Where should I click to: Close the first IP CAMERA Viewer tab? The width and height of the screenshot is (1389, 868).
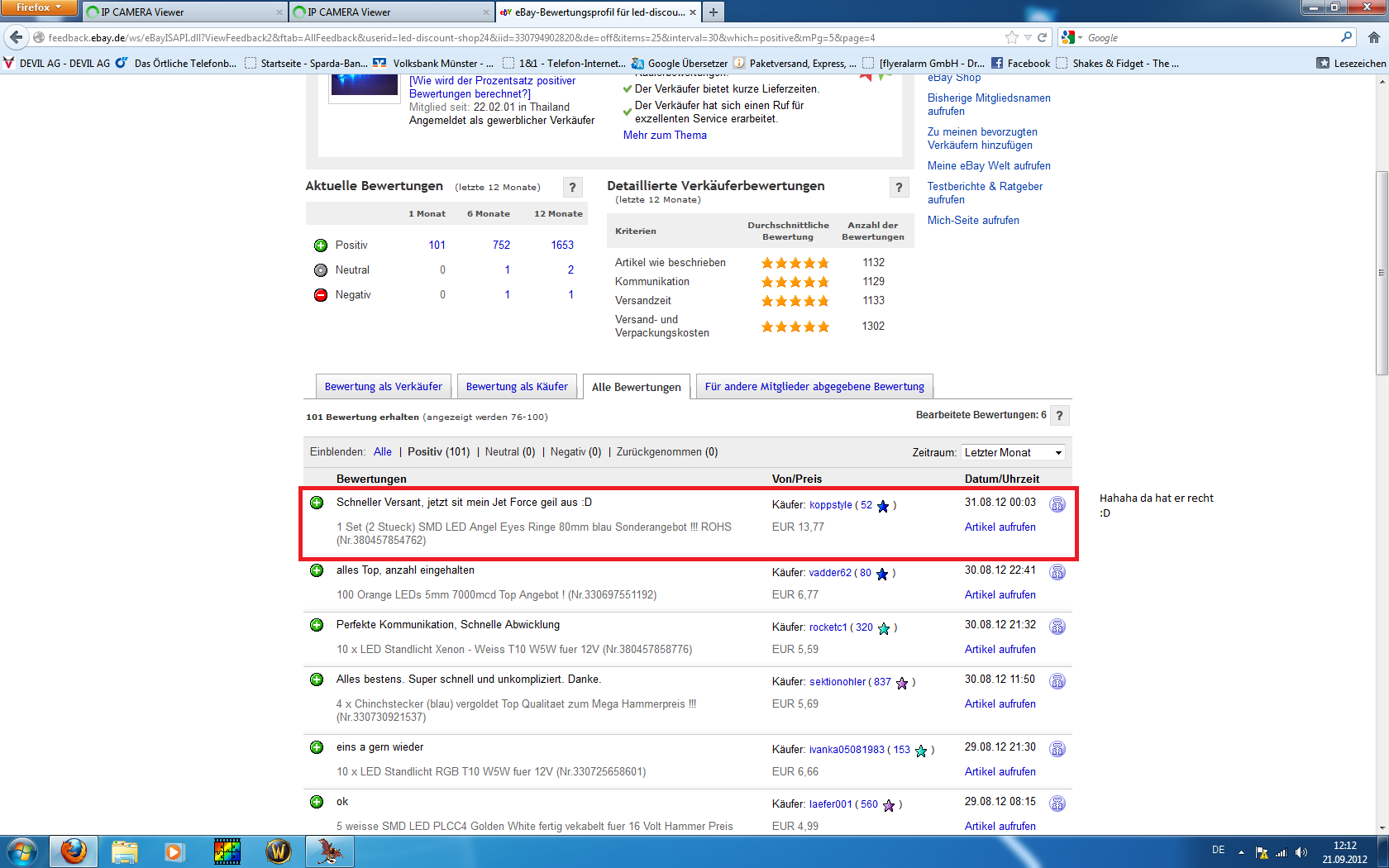coord(279,12)
